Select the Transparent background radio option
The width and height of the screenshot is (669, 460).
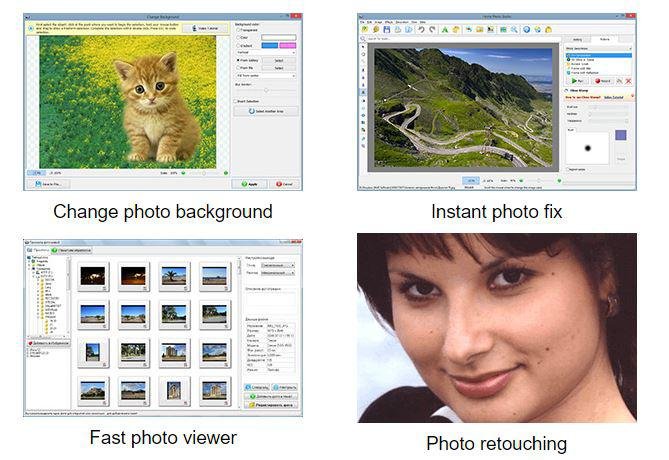point(238,30)
